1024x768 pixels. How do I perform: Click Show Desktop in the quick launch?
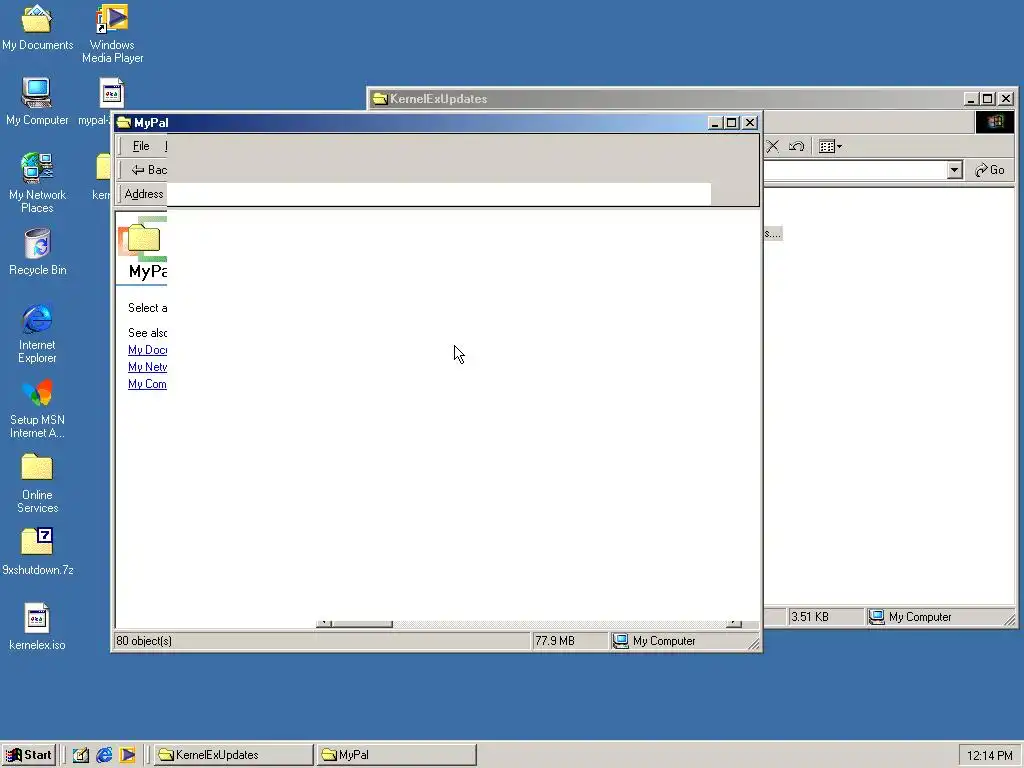pos(80,755)
